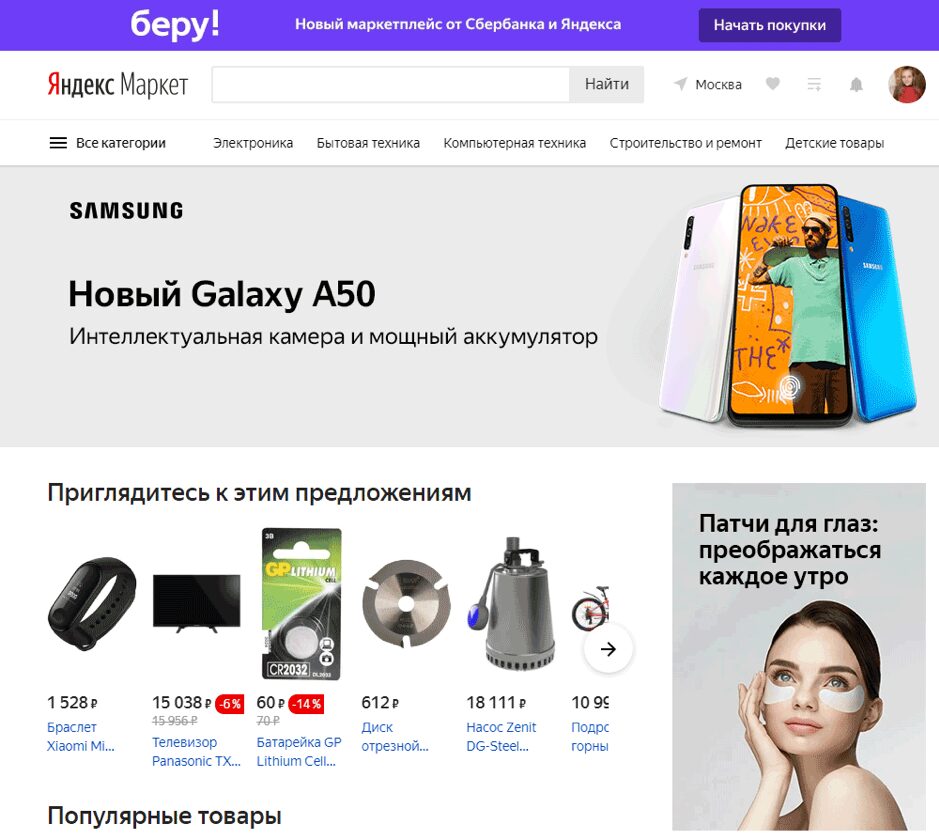Click the Начать покупки button

(x=770, y=25)
